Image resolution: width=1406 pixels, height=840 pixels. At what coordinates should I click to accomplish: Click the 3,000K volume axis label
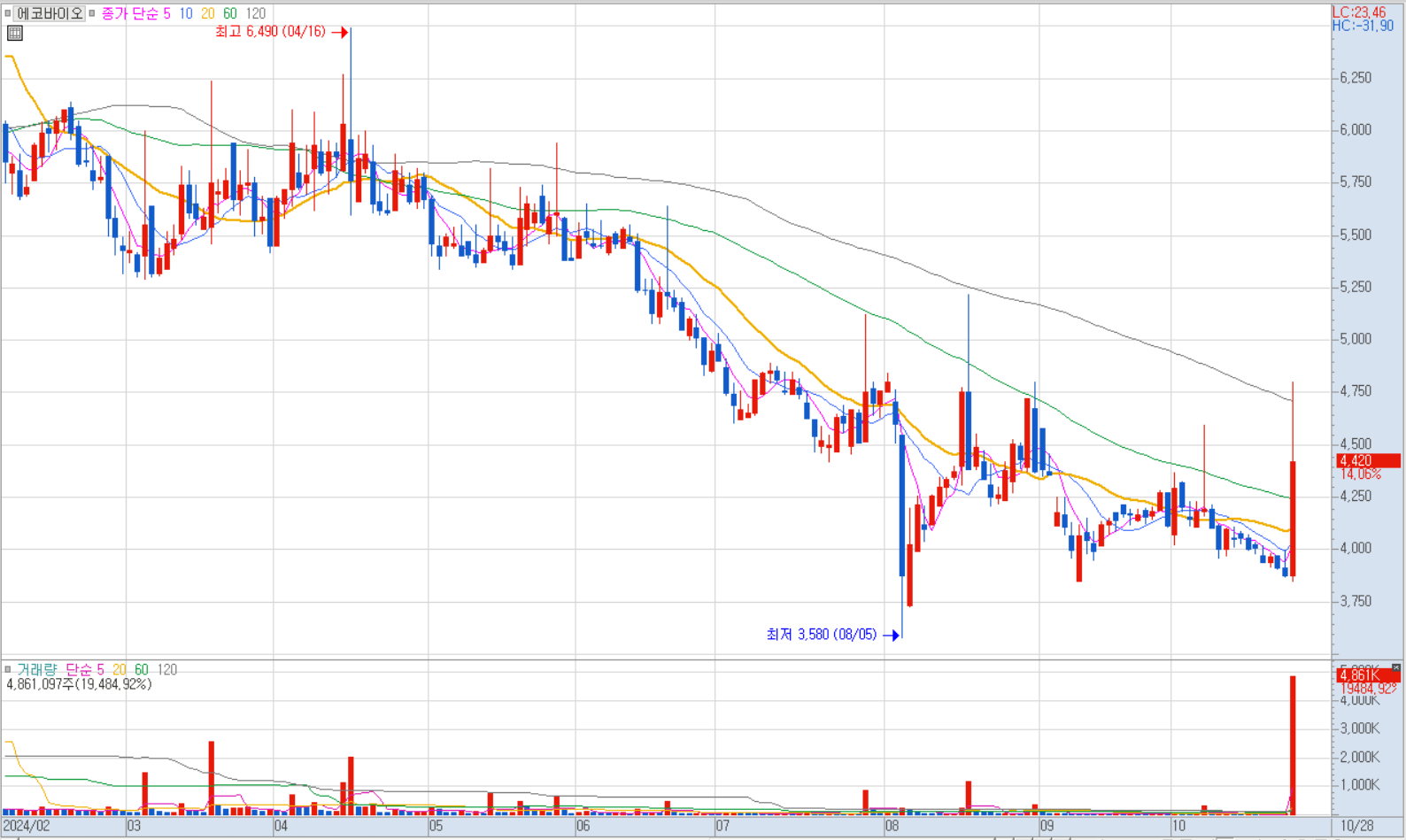point(1360,728)
